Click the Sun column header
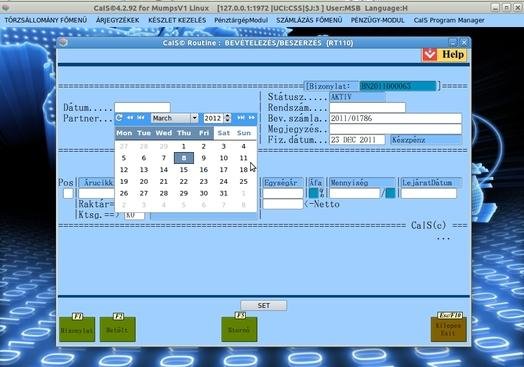This screenshot has width=524, height=367. point(244,133)
